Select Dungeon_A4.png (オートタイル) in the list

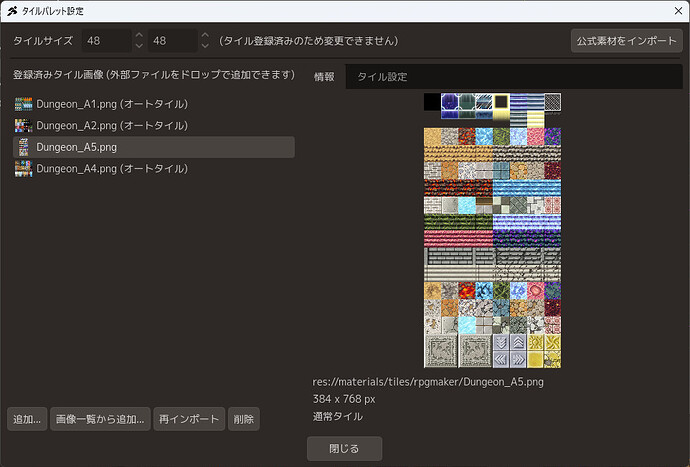tap(154, 169)
